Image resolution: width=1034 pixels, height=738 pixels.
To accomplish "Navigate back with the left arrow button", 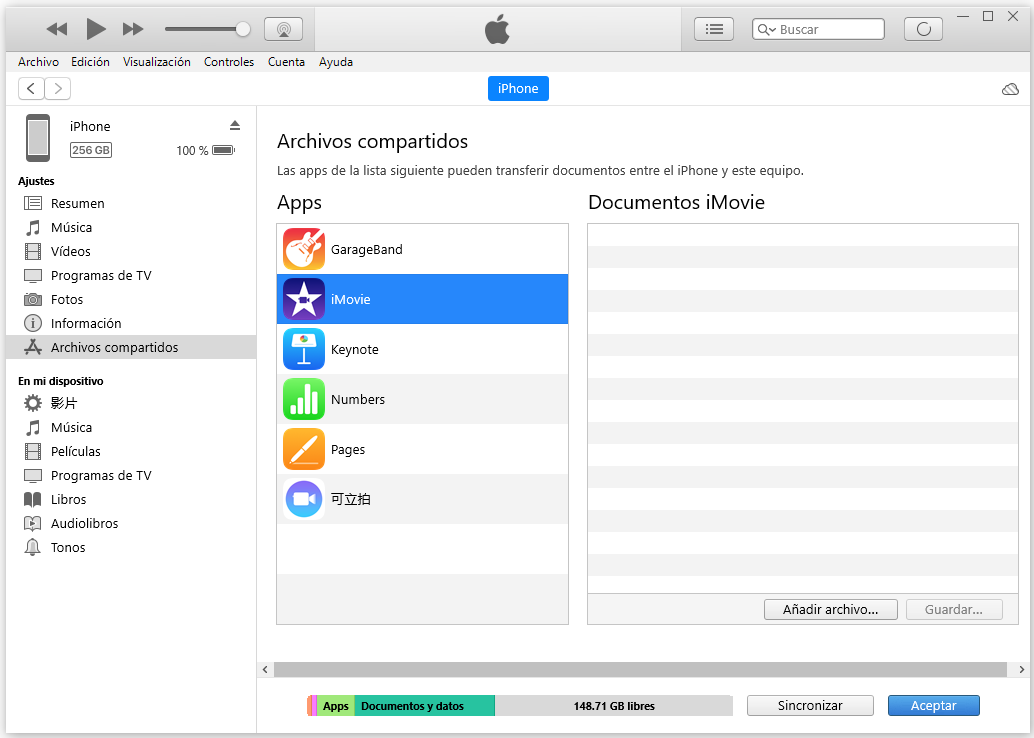I will tap(32, 89).
